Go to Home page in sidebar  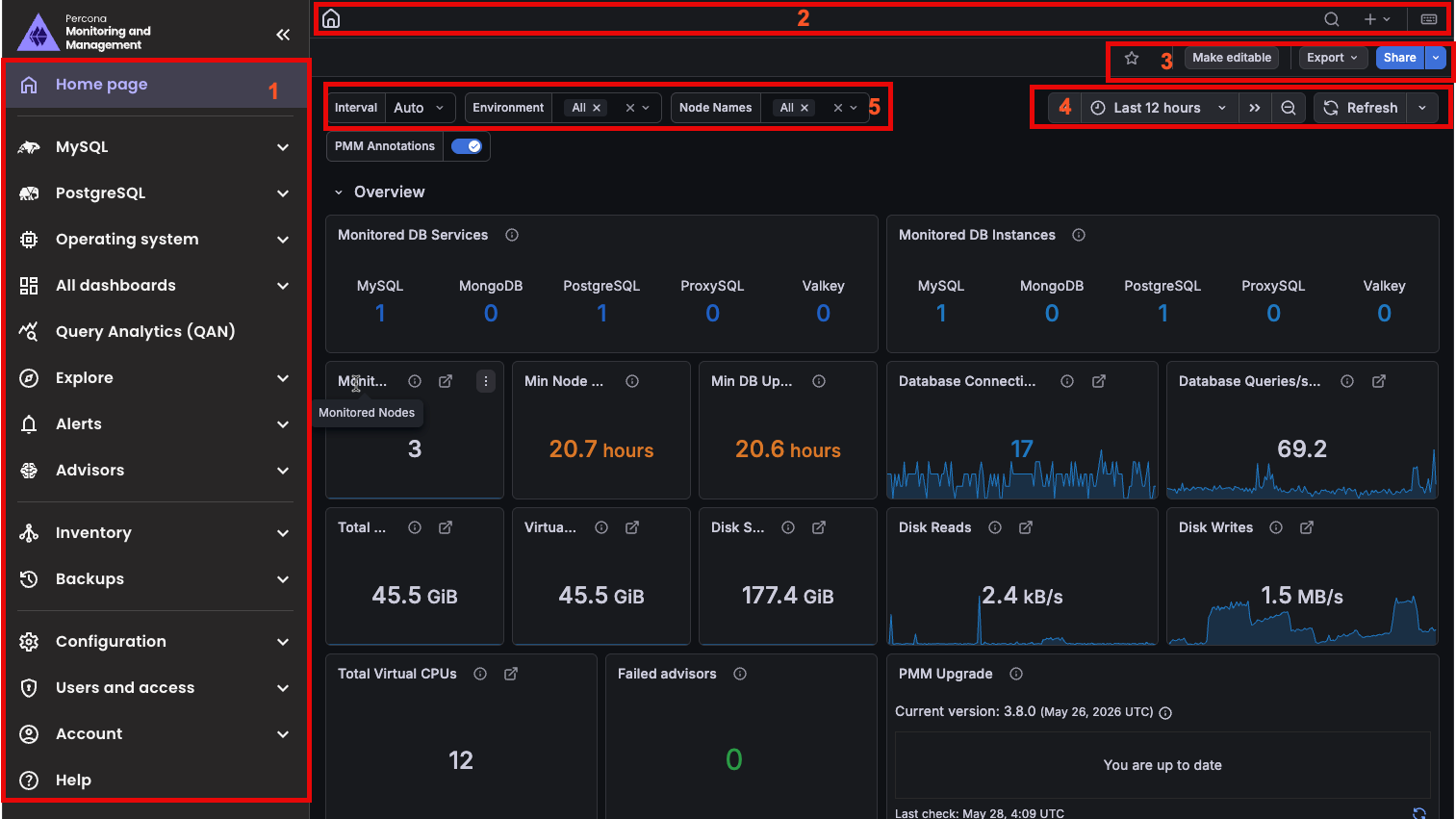click(x=155, y=85)
